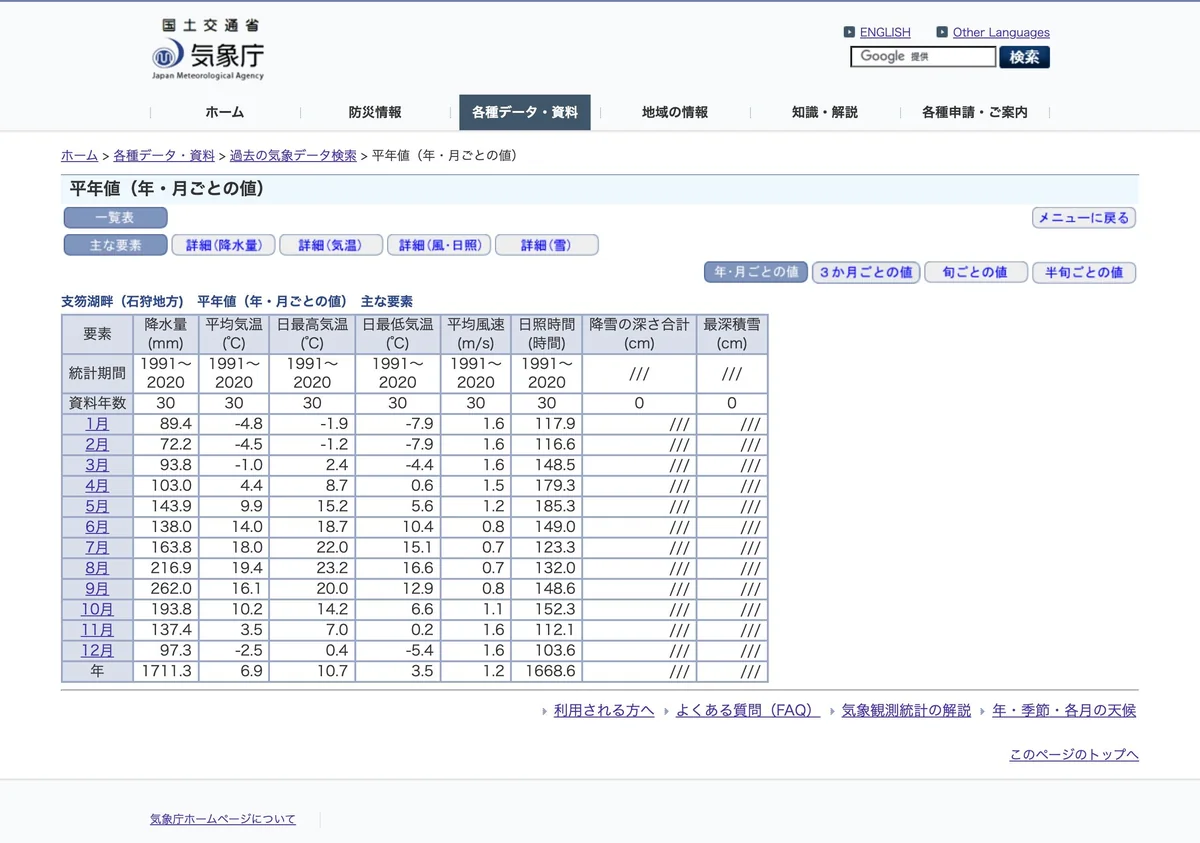Click the 平均気温 column header

point(234,334)
